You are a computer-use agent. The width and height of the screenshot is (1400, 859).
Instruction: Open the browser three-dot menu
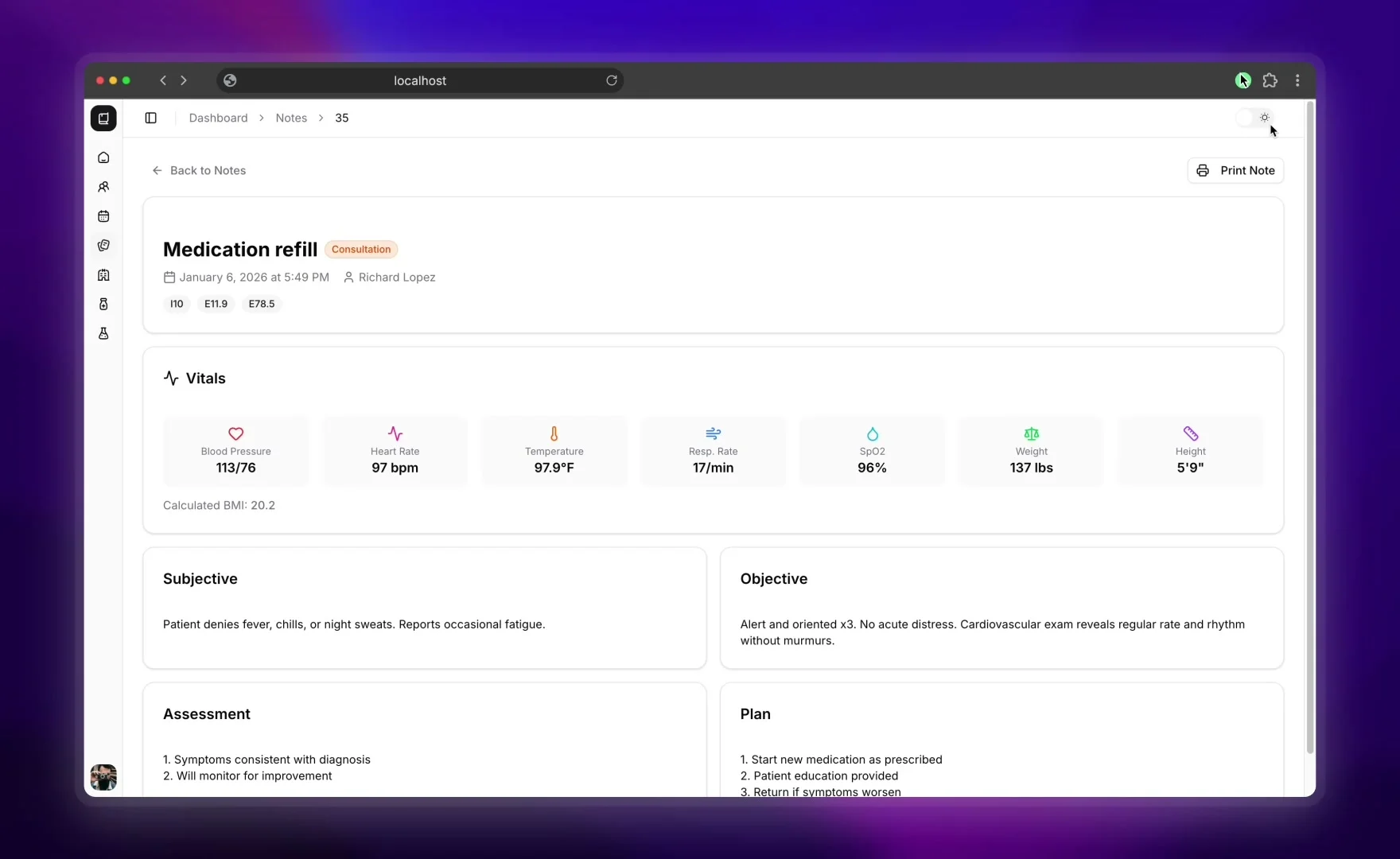(x=1297, y=80)
